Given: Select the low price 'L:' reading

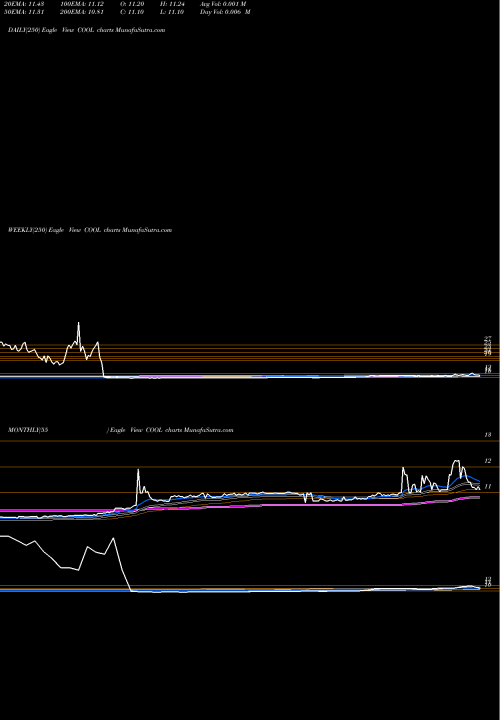Looking at the screenshot, I should (172, 12).
